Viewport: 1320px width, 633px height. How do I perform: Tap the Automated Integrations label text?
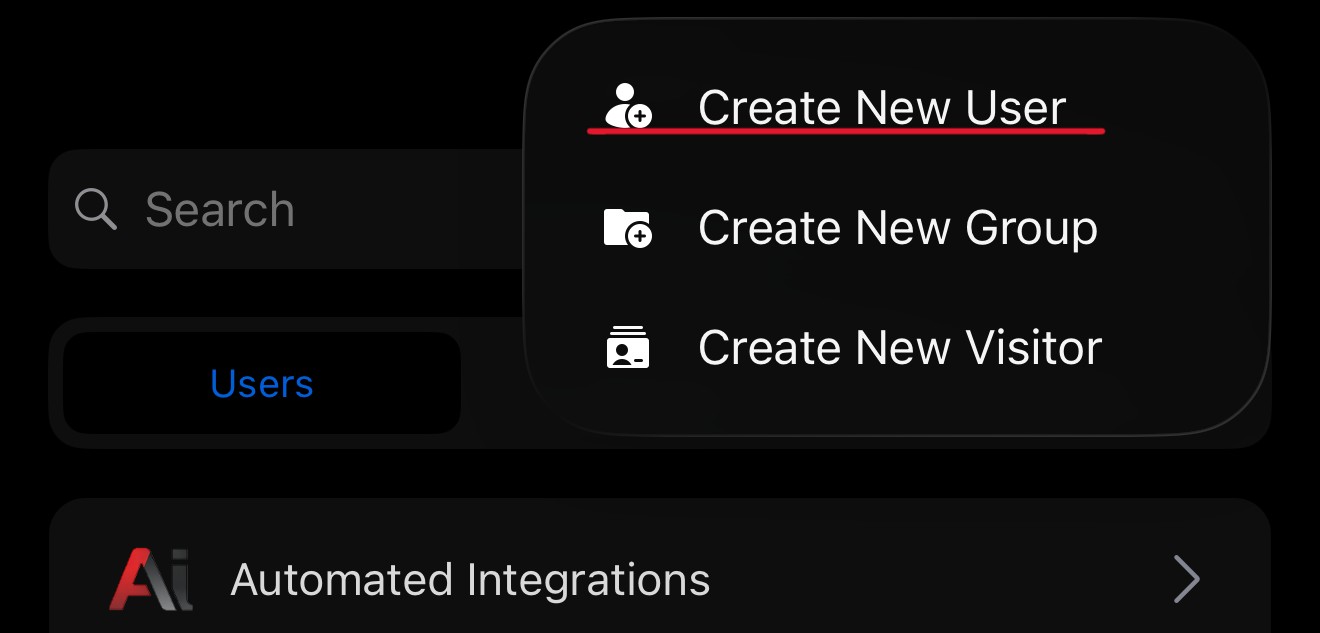click(470, 580)
